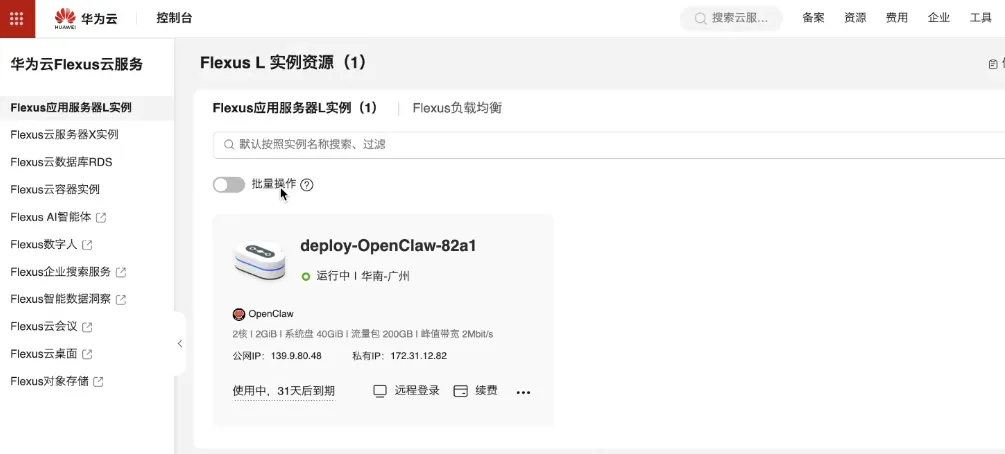Image resolution: width=1005 pixels, height=454 pixels.
Task: Click magnifier icon in instance filter bar
Action: point(229,145)
